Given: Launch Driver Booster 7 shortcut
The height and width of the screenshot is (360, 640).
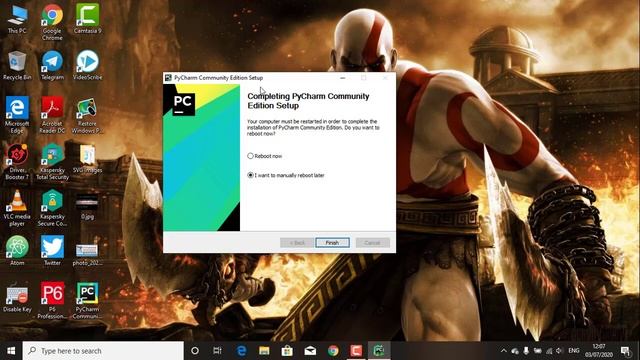Looking at the screenshot, I should [17, 162].
